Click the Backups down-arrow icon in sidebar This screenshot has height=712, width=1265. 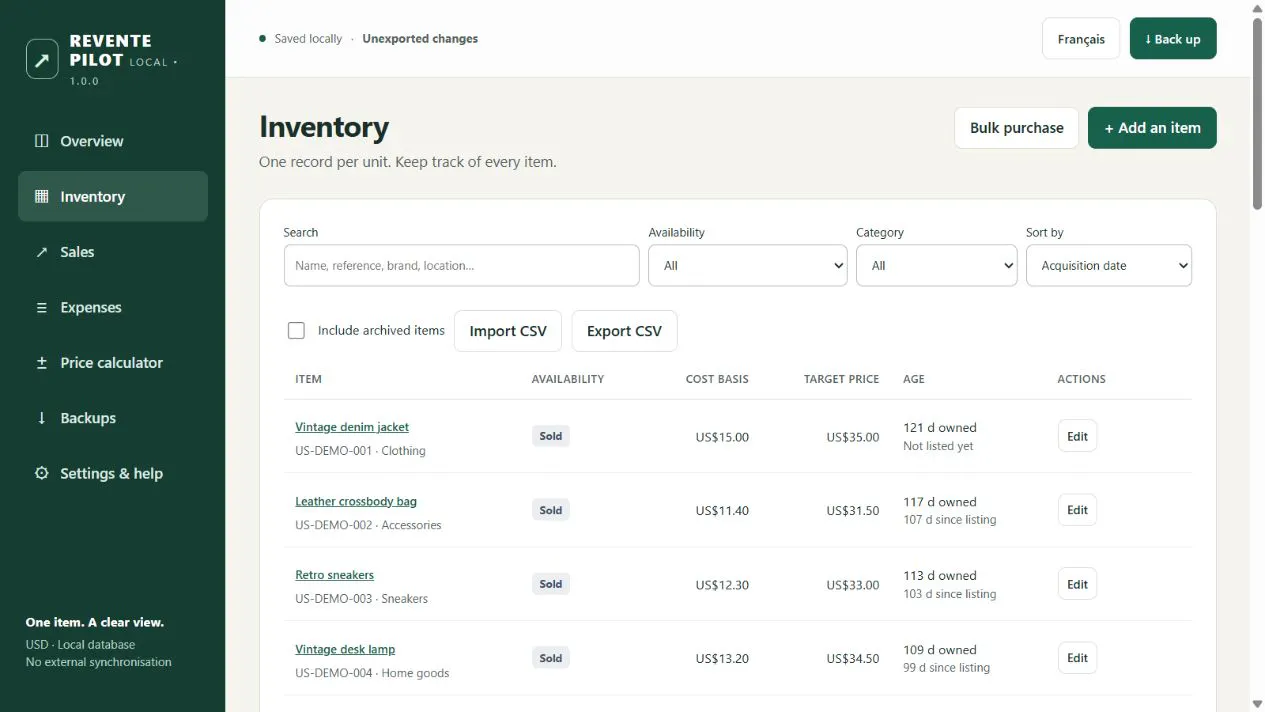coord(41,418)
